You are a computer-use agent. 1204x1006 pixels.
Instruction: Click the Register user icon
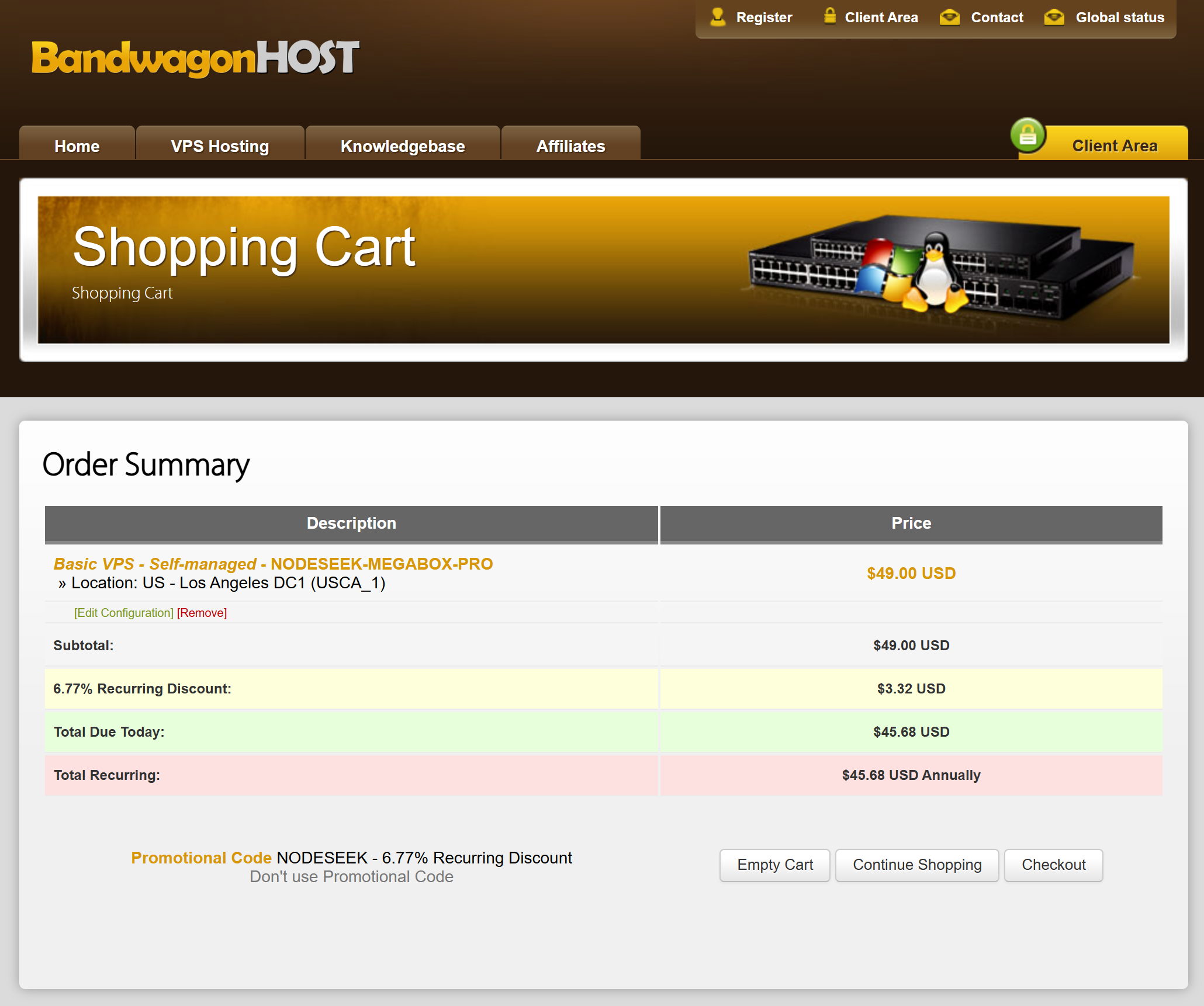(718, 17)
